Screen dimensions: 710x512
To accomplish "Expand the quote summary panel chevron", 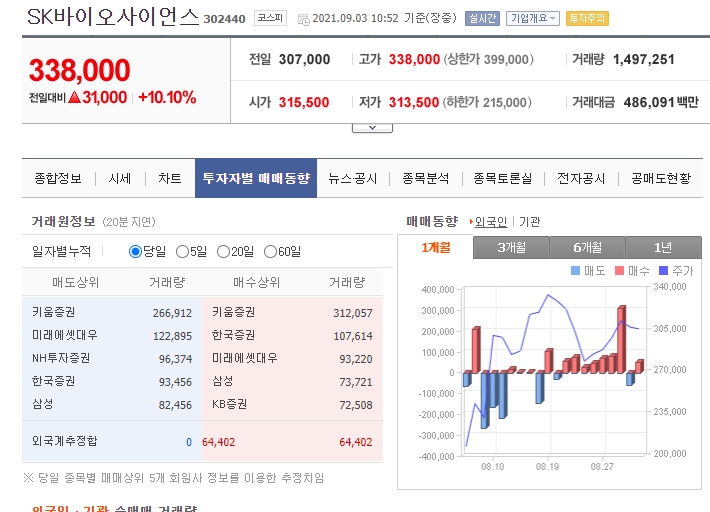I will [x=372, y=127].
